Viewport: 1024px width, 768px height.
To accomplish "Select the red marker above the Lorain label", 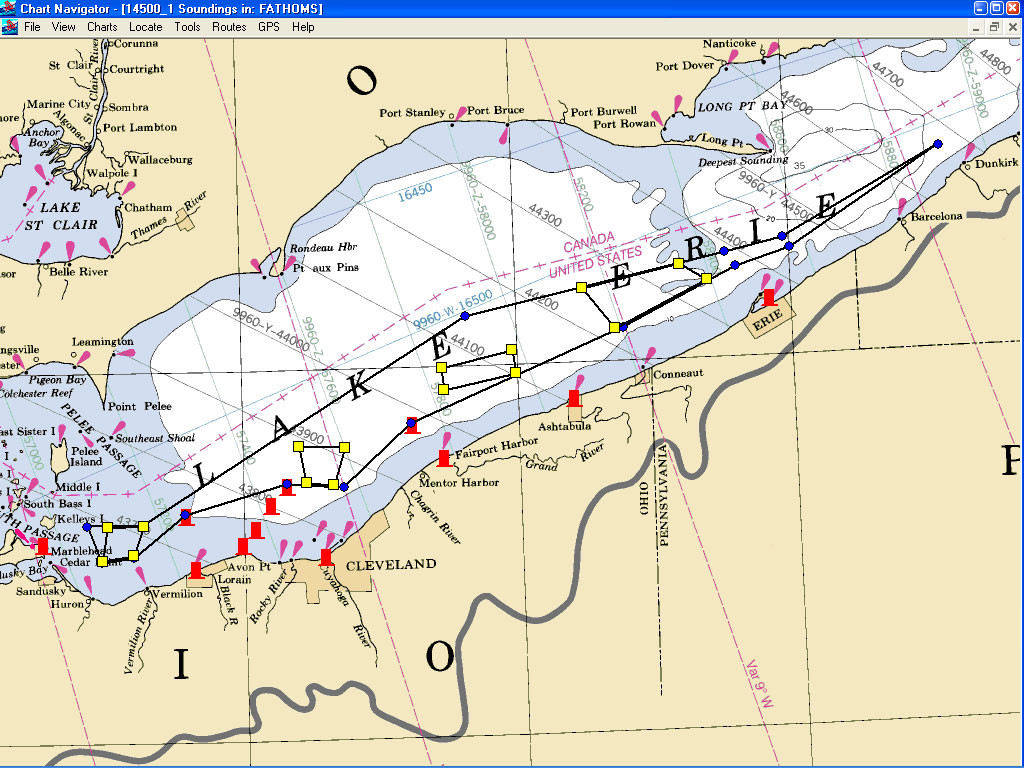I will (x=196, y=570).
